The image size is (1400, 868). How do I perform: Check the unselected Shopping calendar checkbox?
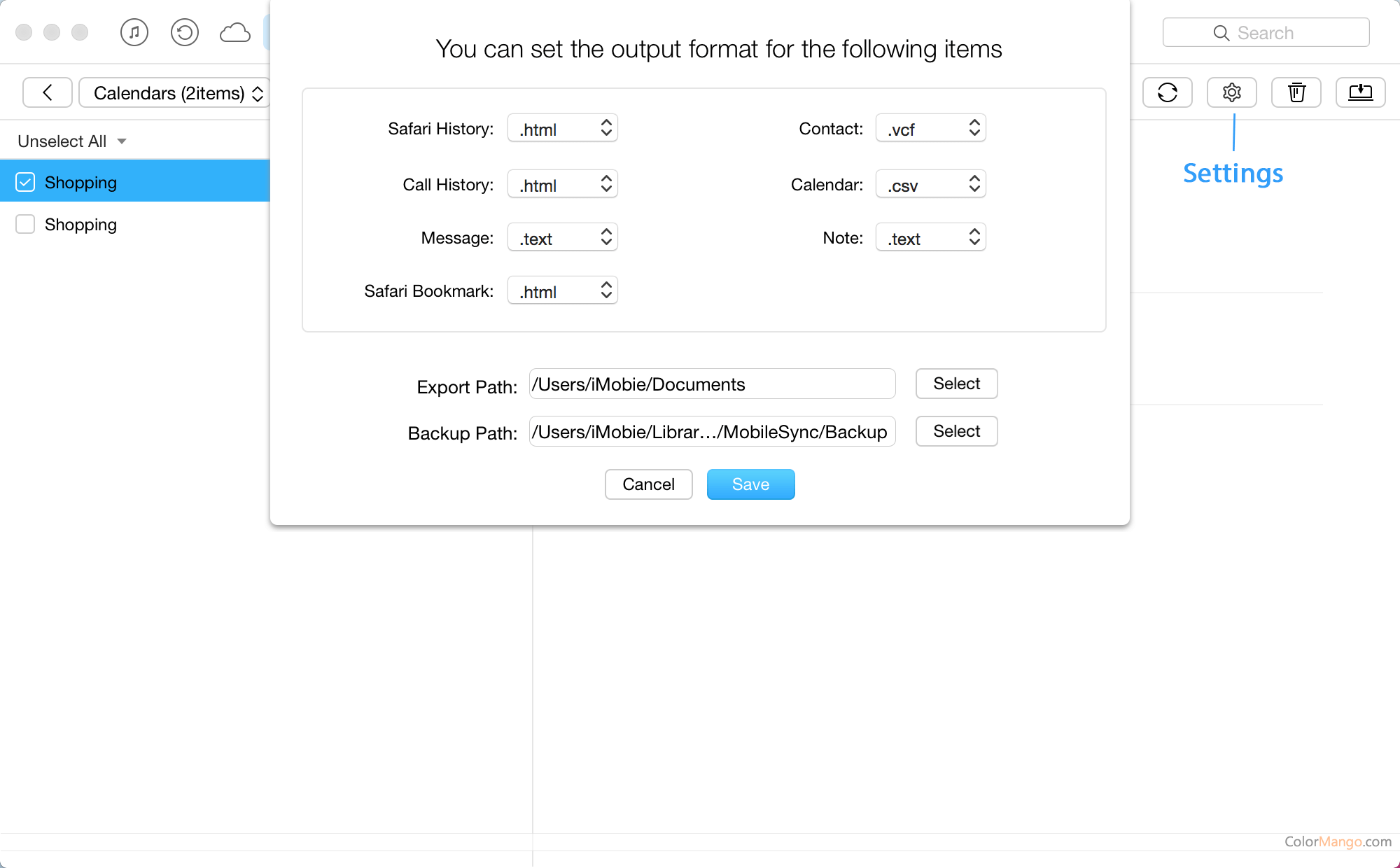(x=25, y=224)
